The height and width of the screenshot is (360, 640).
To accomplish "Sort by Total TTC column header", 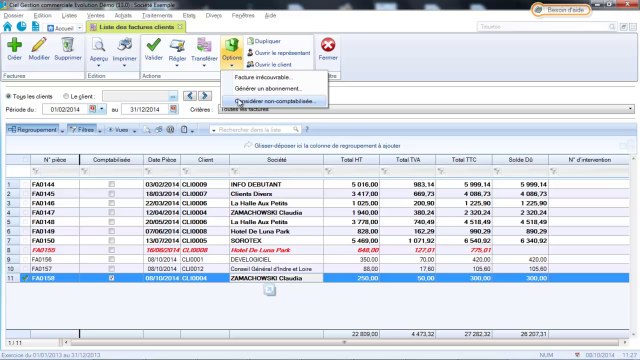I will click(464, 160).
